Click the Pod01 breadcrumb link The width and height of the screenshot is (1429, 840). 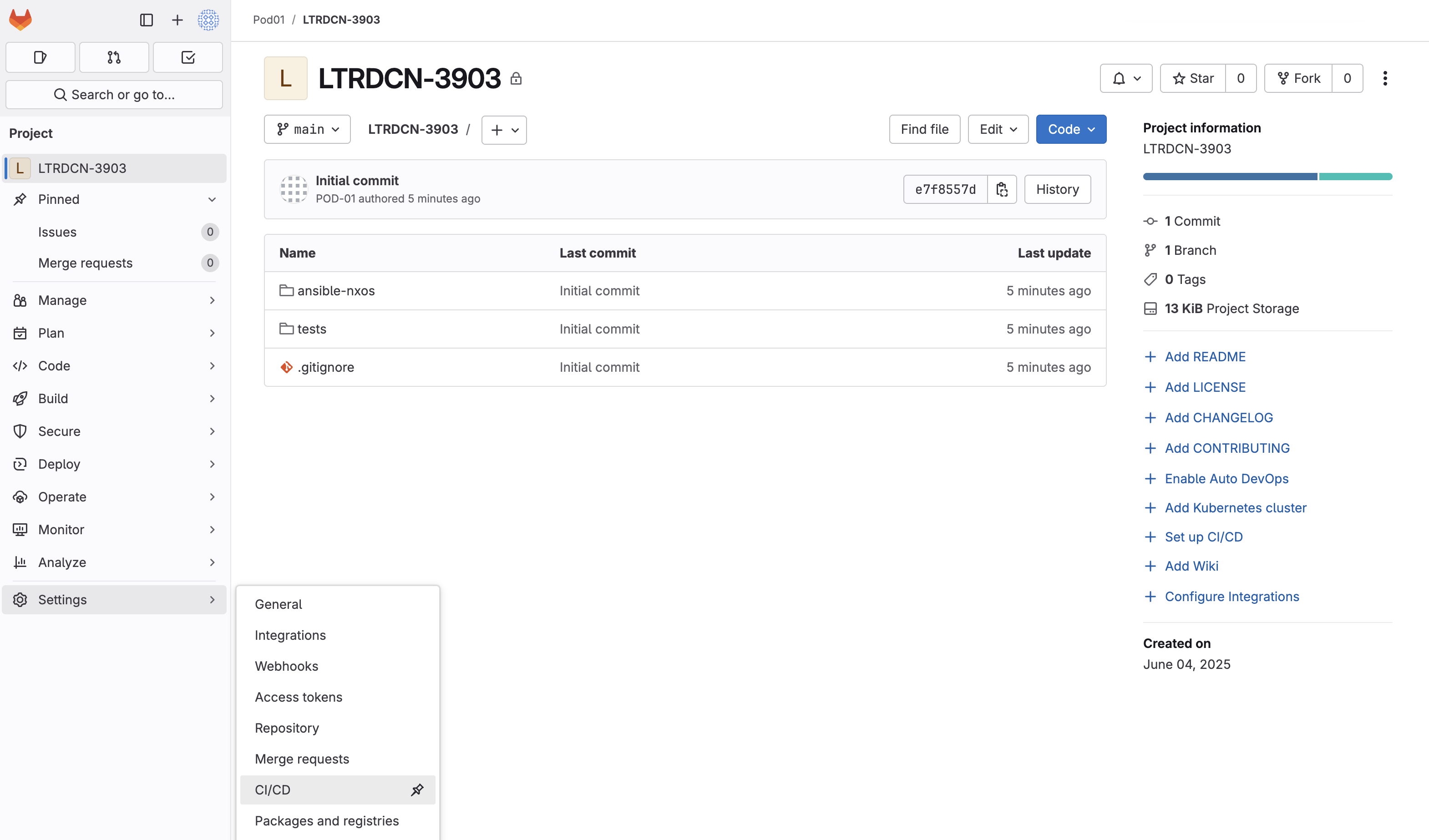pyautogui.click(x=269, y=20)
